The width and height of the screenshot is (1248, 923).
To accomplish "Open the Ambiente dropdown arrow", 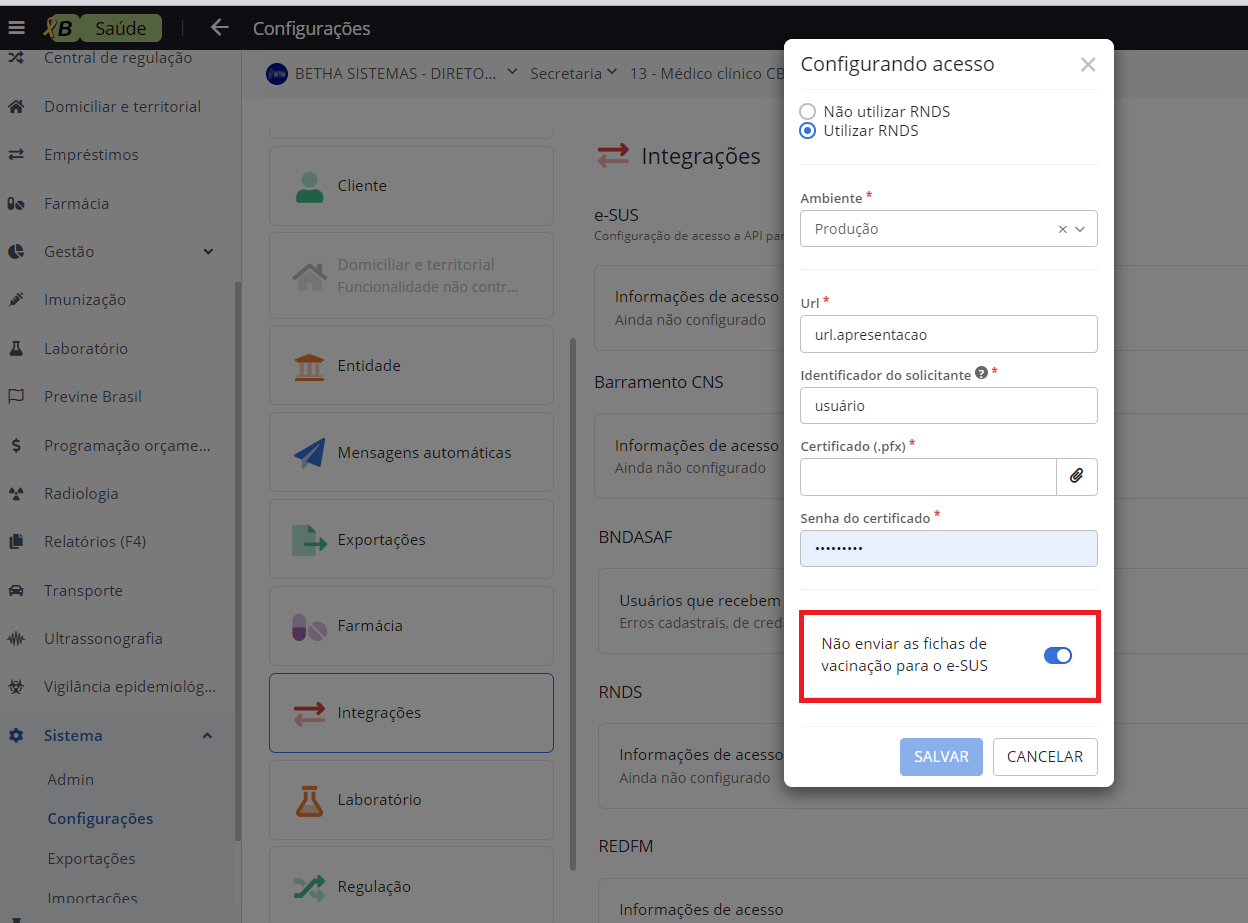I will coord(1080,229).
